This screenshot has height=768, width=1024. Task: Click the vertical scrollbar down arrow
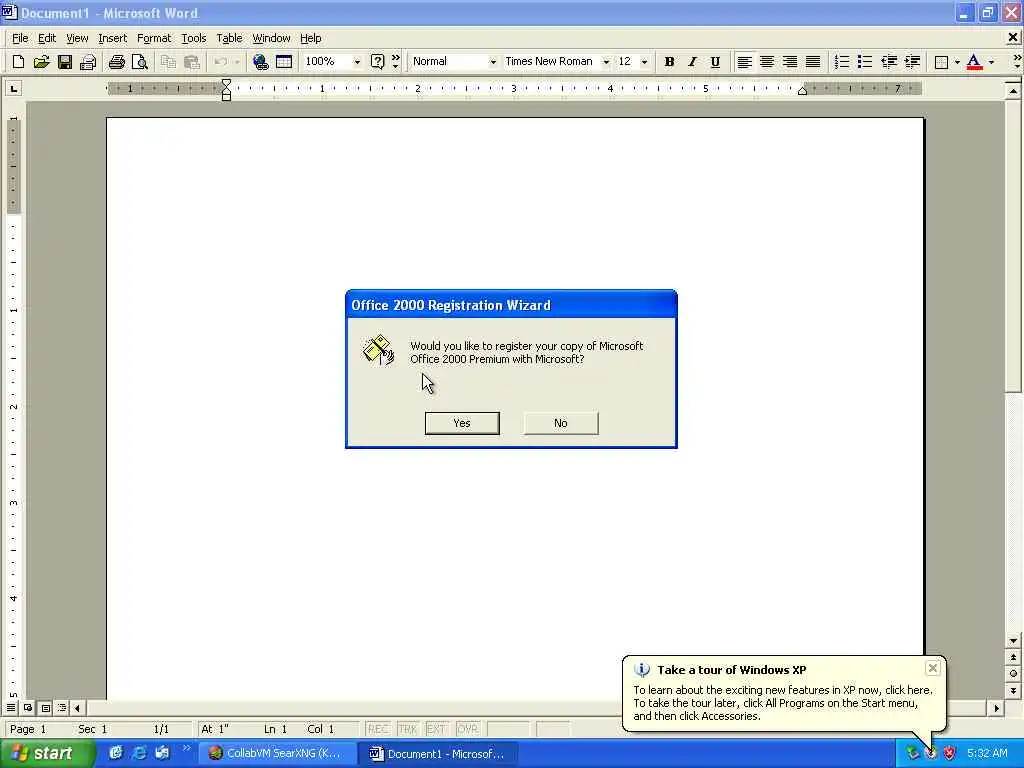[1013, 641]
